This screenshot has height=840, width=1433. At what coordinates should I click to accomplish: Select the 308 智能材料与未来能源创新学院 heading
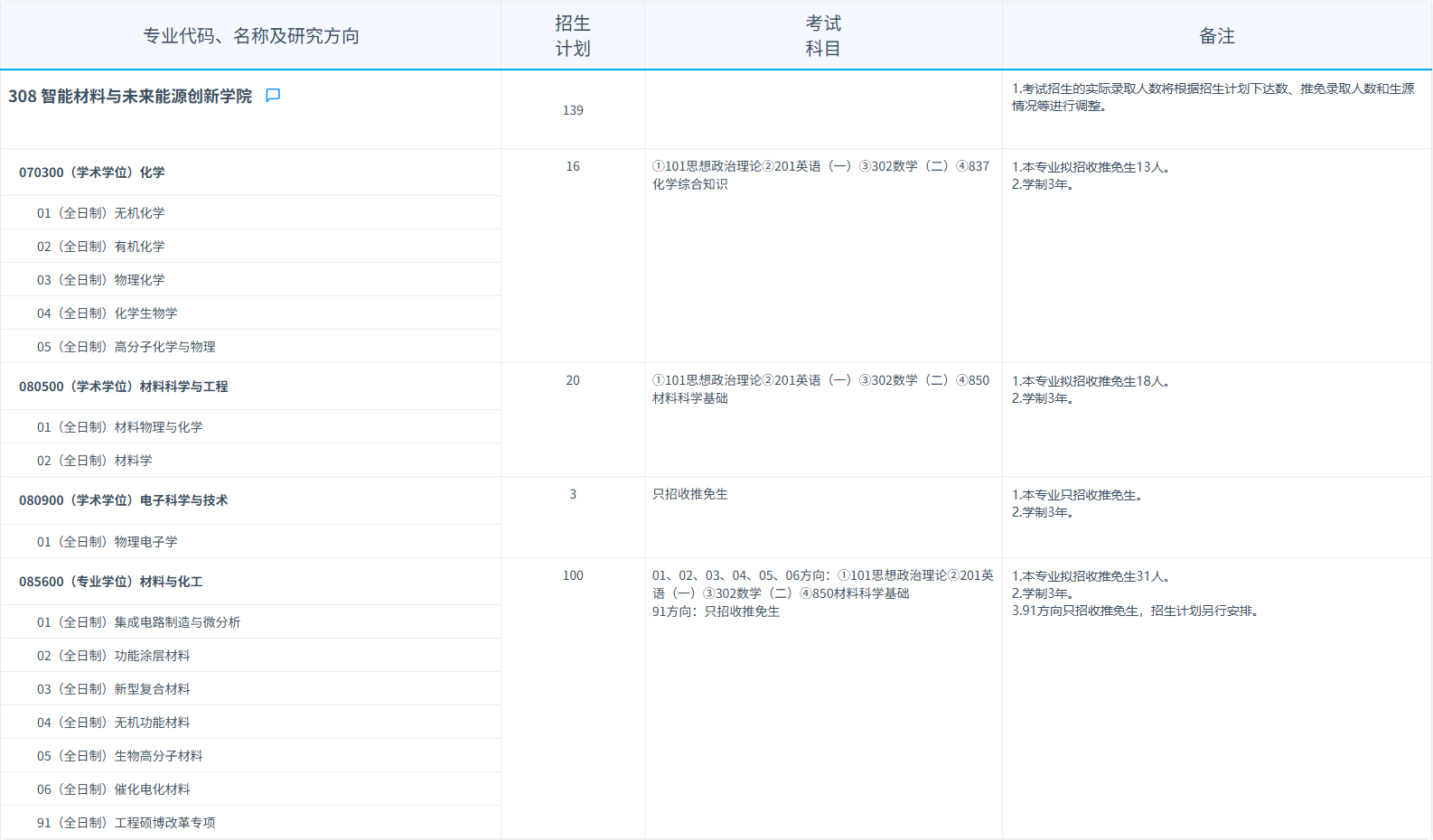(130, 97)
